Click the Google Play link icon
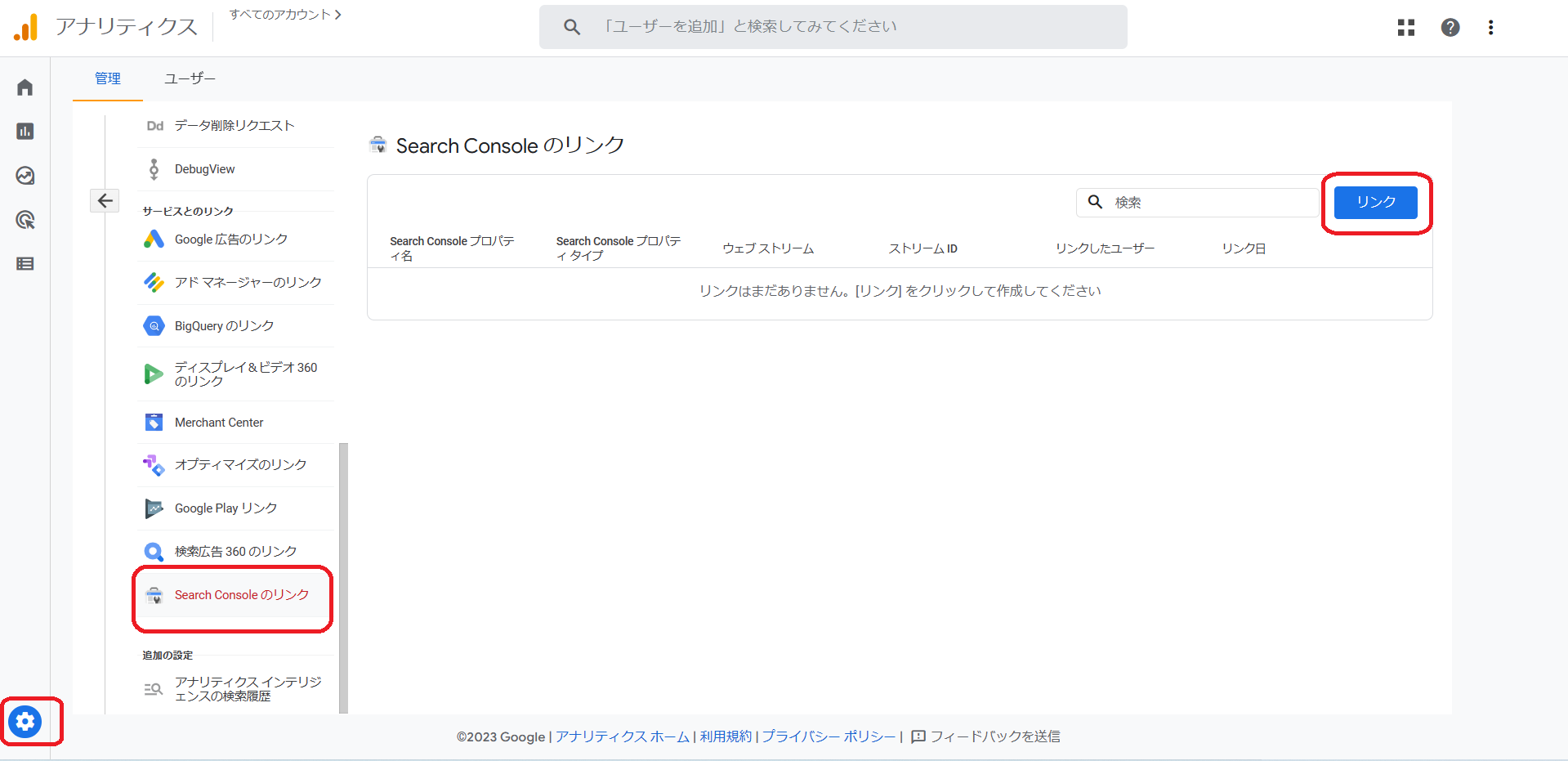Screen dimensions: 1568x761 pos(154,508)
